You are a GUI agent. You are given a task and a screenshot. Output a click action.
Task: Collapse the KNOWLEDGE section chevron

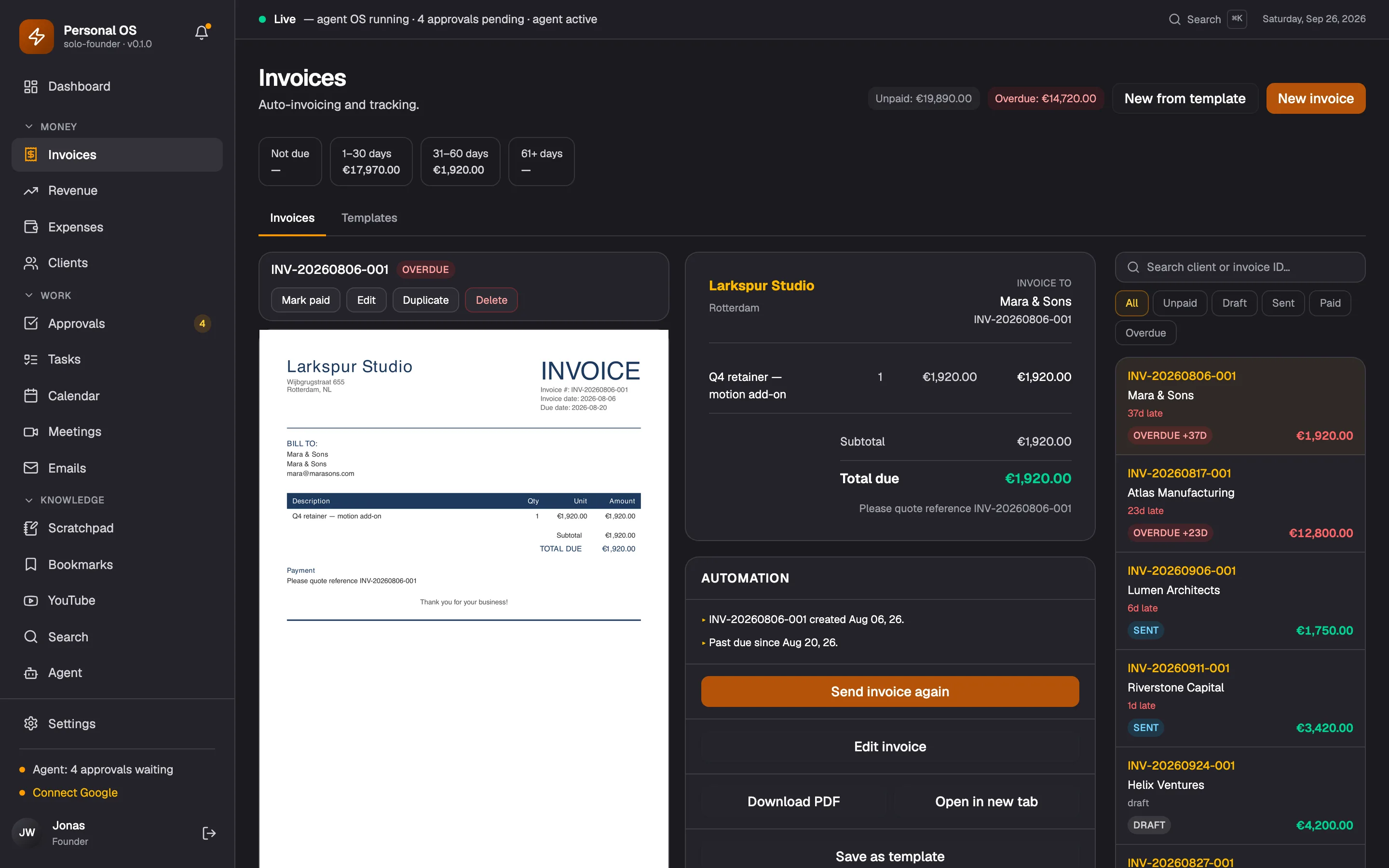(x=29, y=500)
